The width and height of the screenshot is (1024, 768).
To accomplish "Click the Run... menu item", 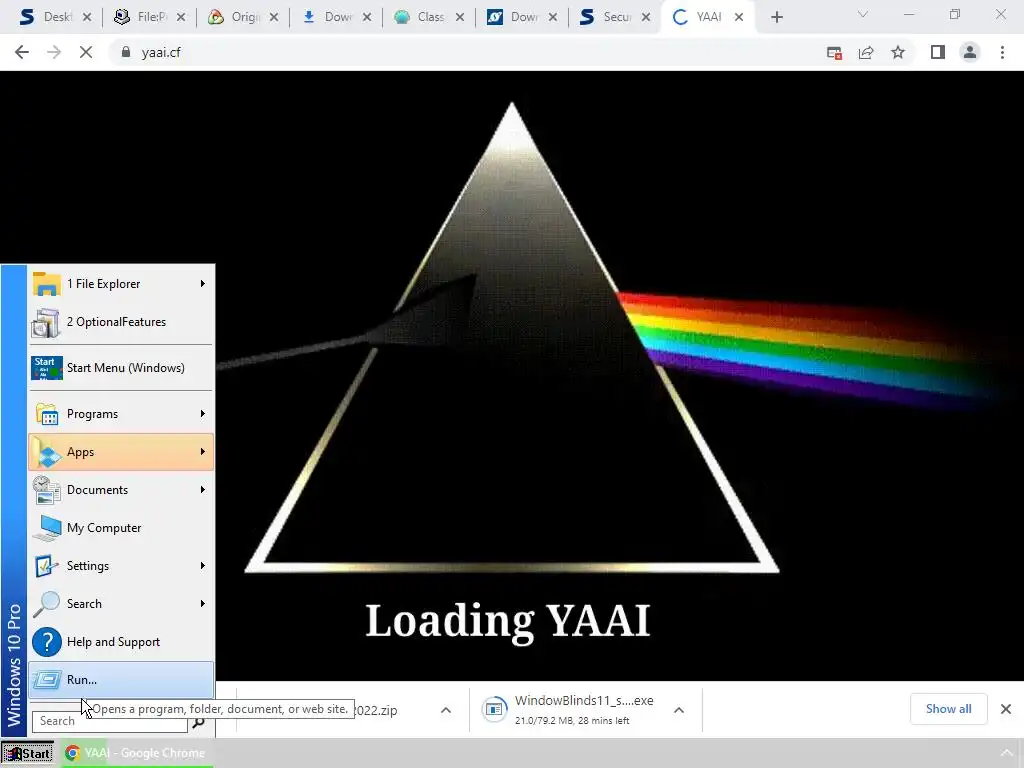I will pyautogui.click(x=121, y=679).
